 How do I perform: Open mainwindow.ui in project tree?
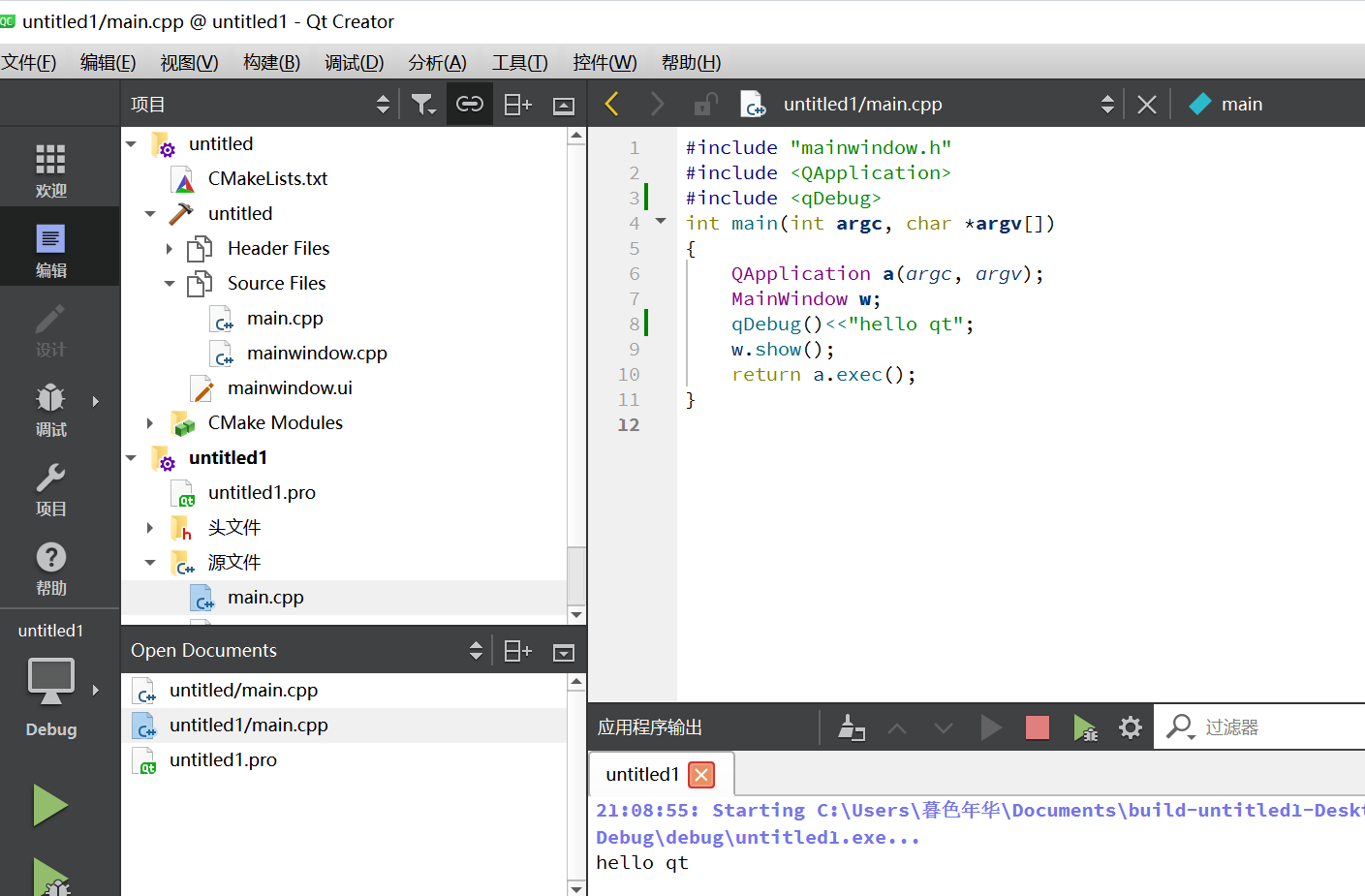pos(290,387)
